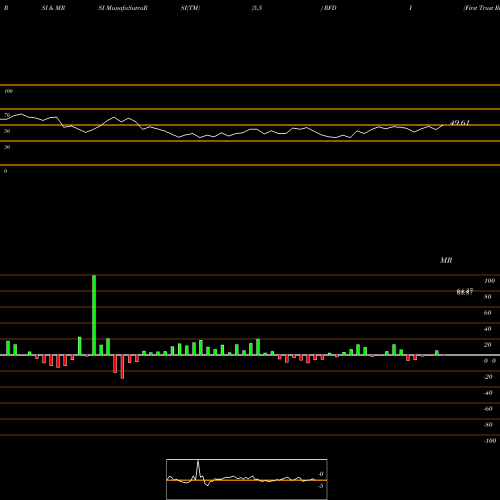
Task: Click the MR panel title label
Action: pos(446,260)
